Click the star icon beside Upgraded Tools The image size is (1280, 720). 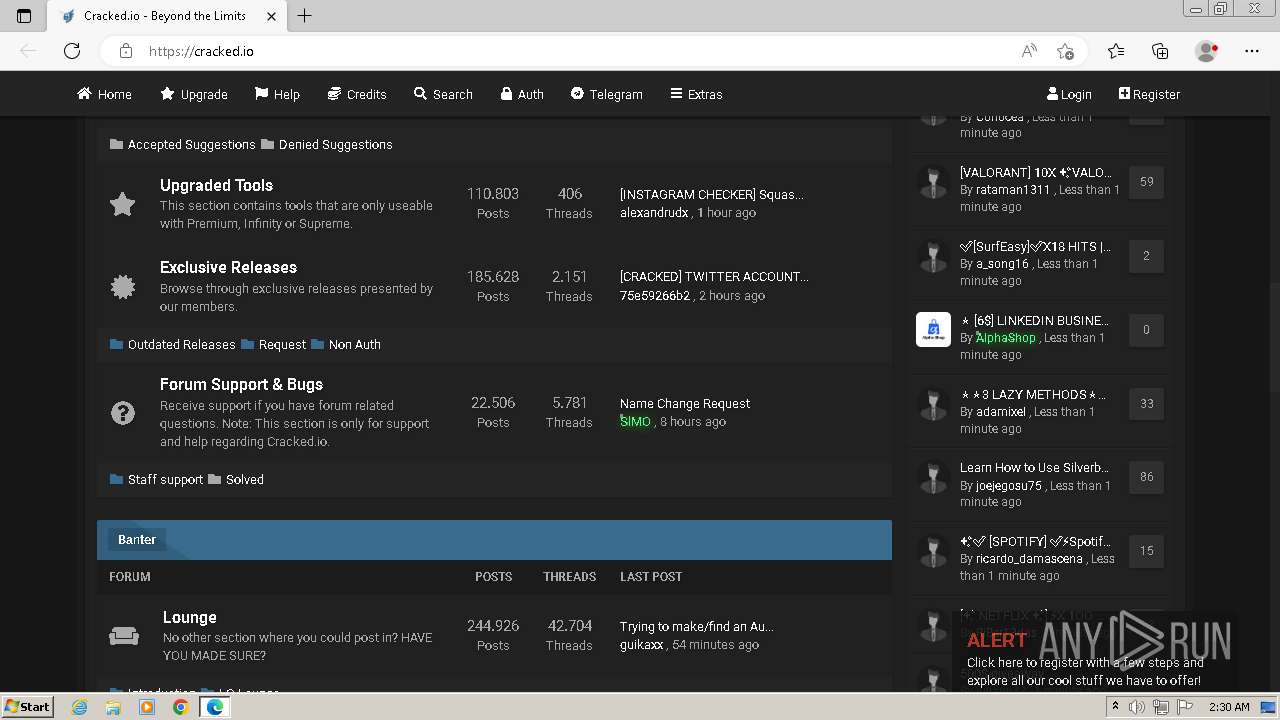click(x=122, y=205)
